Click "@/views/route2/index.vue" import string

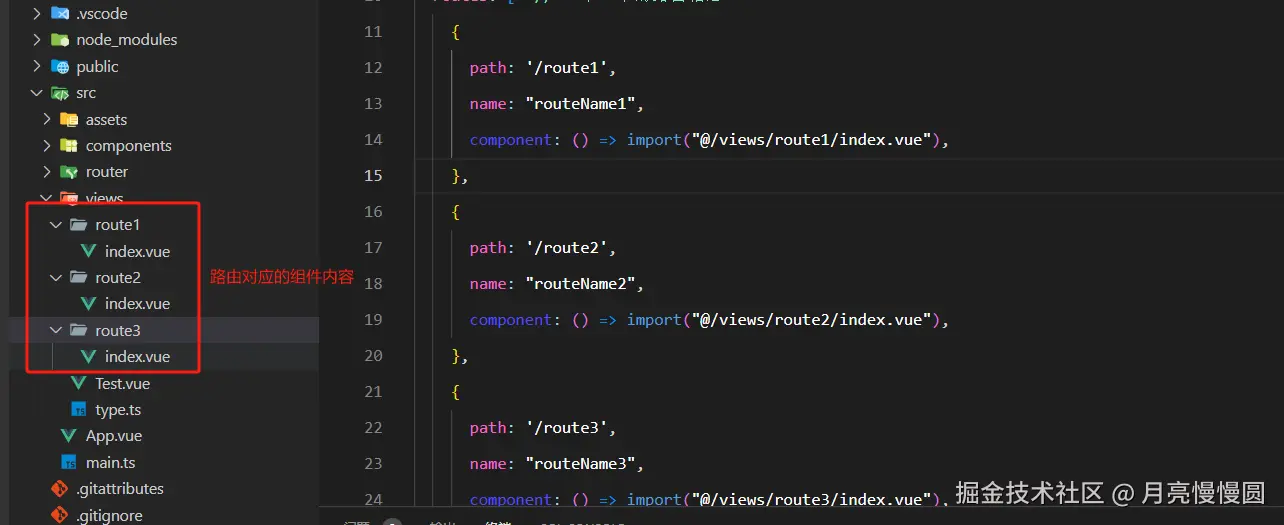point(811,320)
